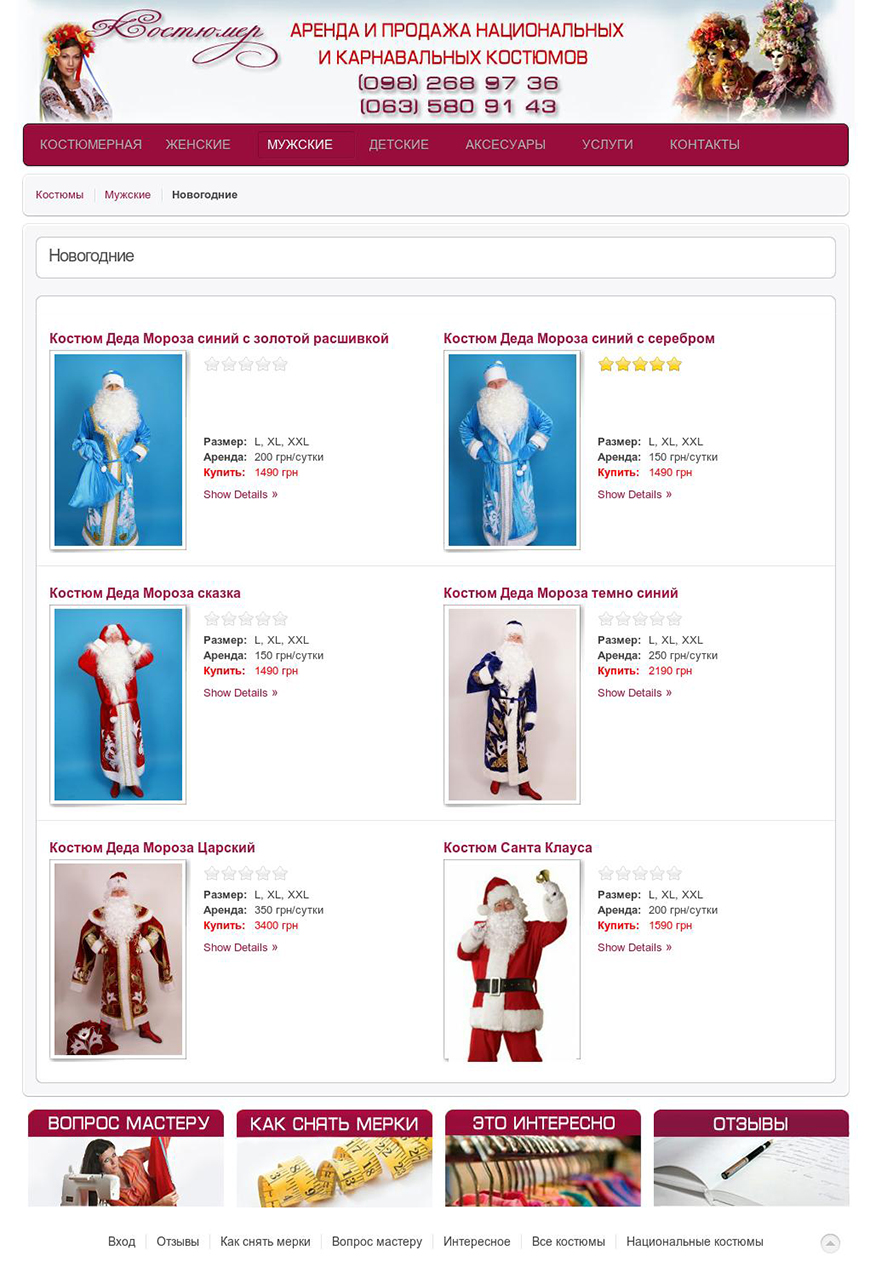Open the Аксесуары navigation item

tap(506, 145)
